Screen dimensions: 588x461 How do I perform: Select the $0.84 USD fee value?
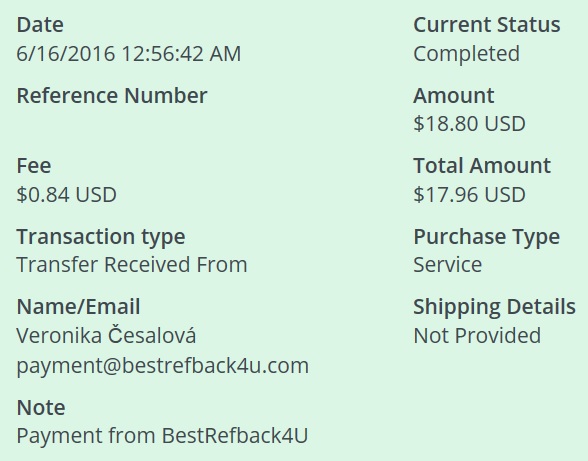[66, 194]
